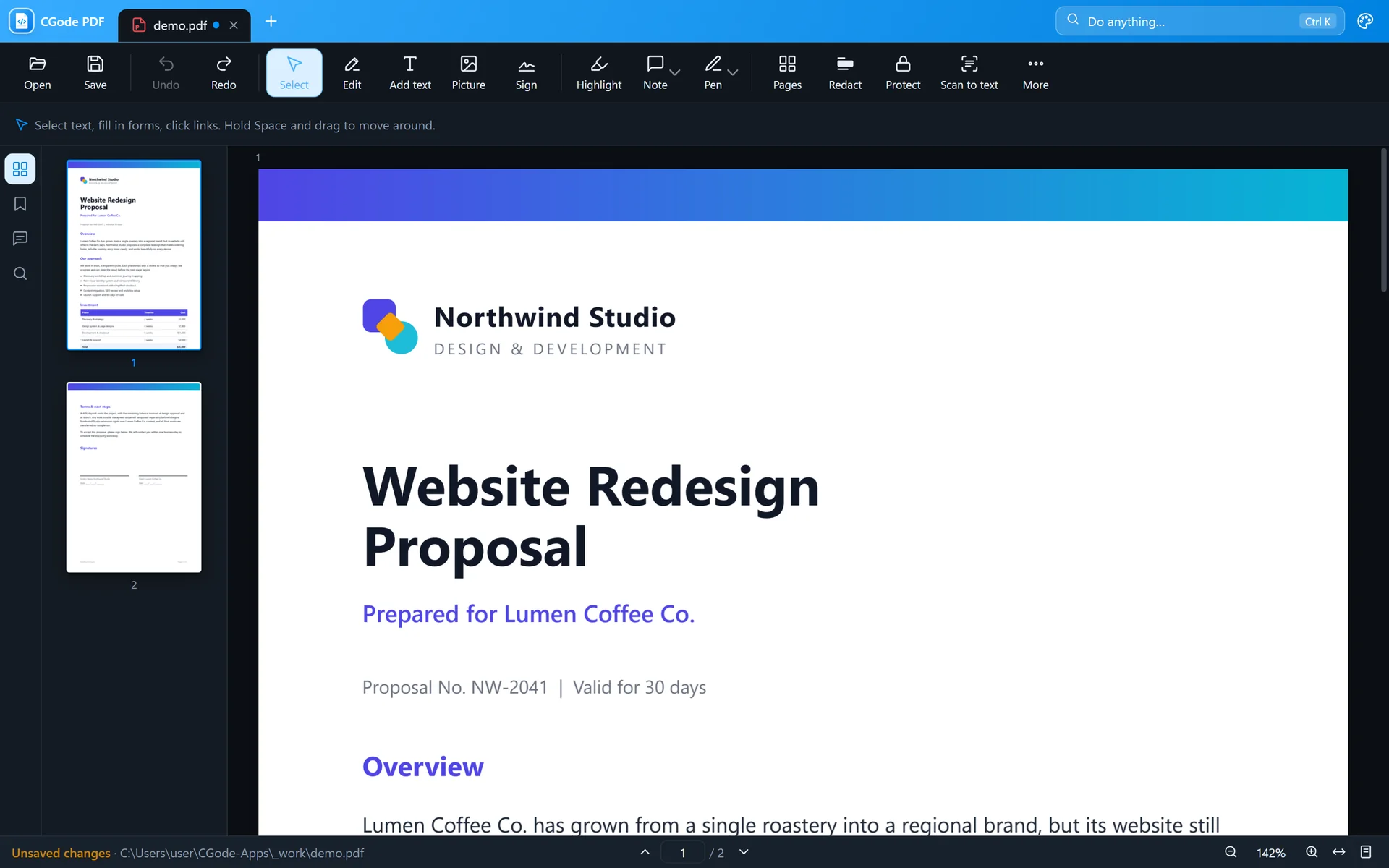Open the bookmarks sidebar panel
The image size is (1389, 868).
tap(20, 204)
